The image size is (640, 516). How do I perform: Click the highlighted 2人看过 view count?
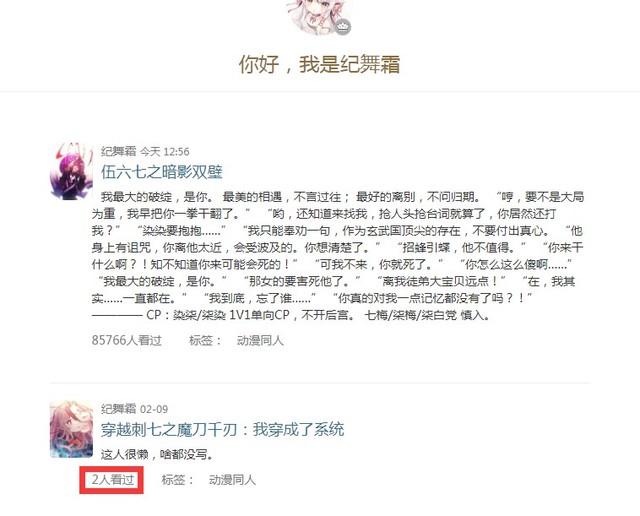(x=113, y=480)
